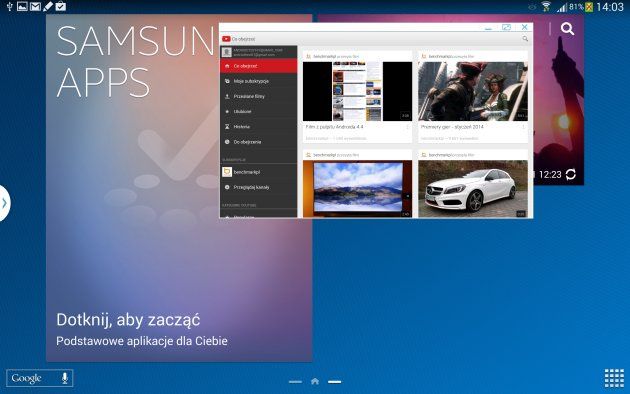
Task: Play the mountain lake TV video thumbnail
Action: tap(357, 189)
